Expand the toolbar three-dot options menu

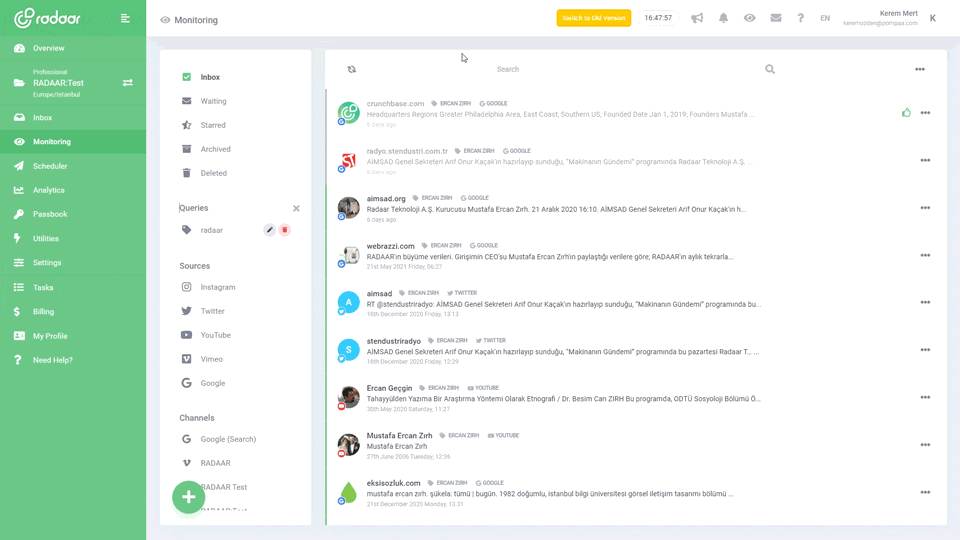click(x=919, y=70)
